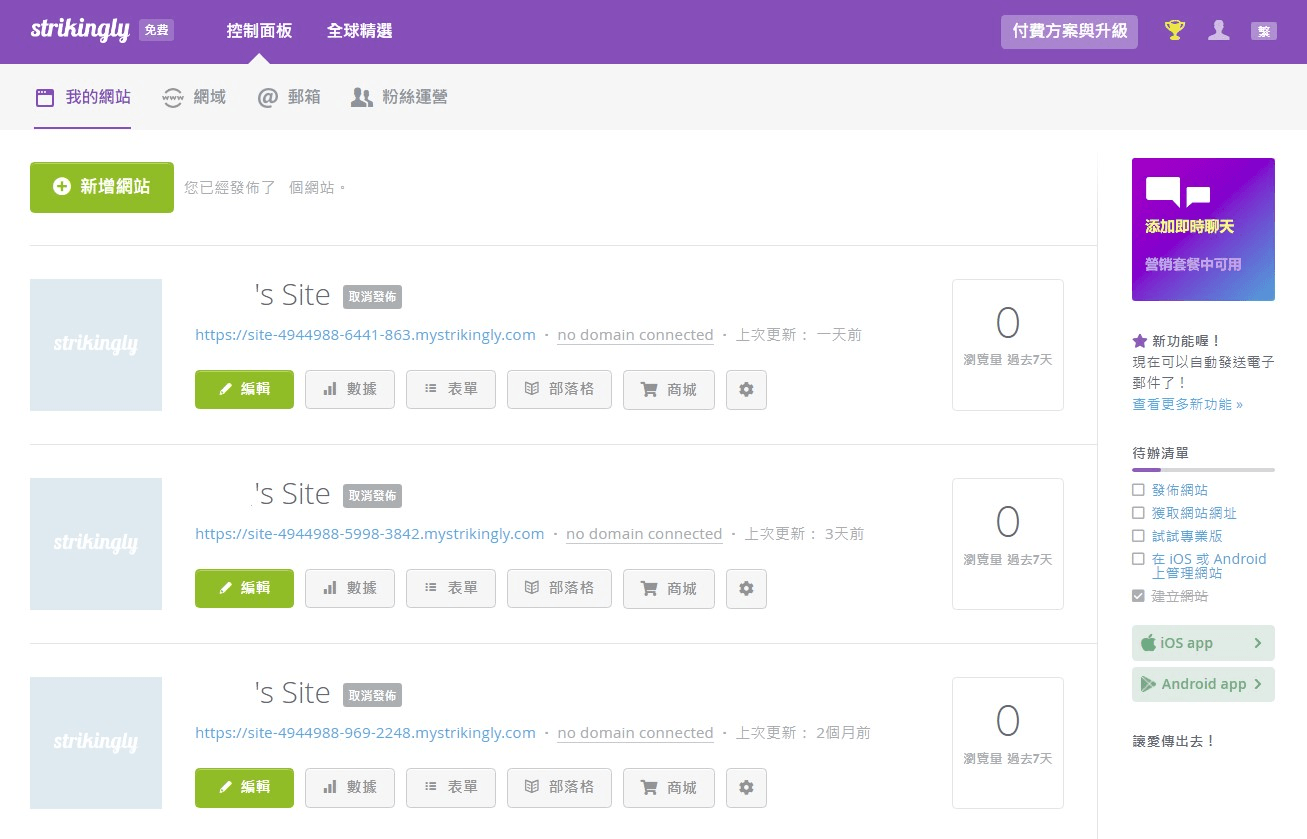
Task: Open the achievements trophy icon
Action: pos(1174,30)
